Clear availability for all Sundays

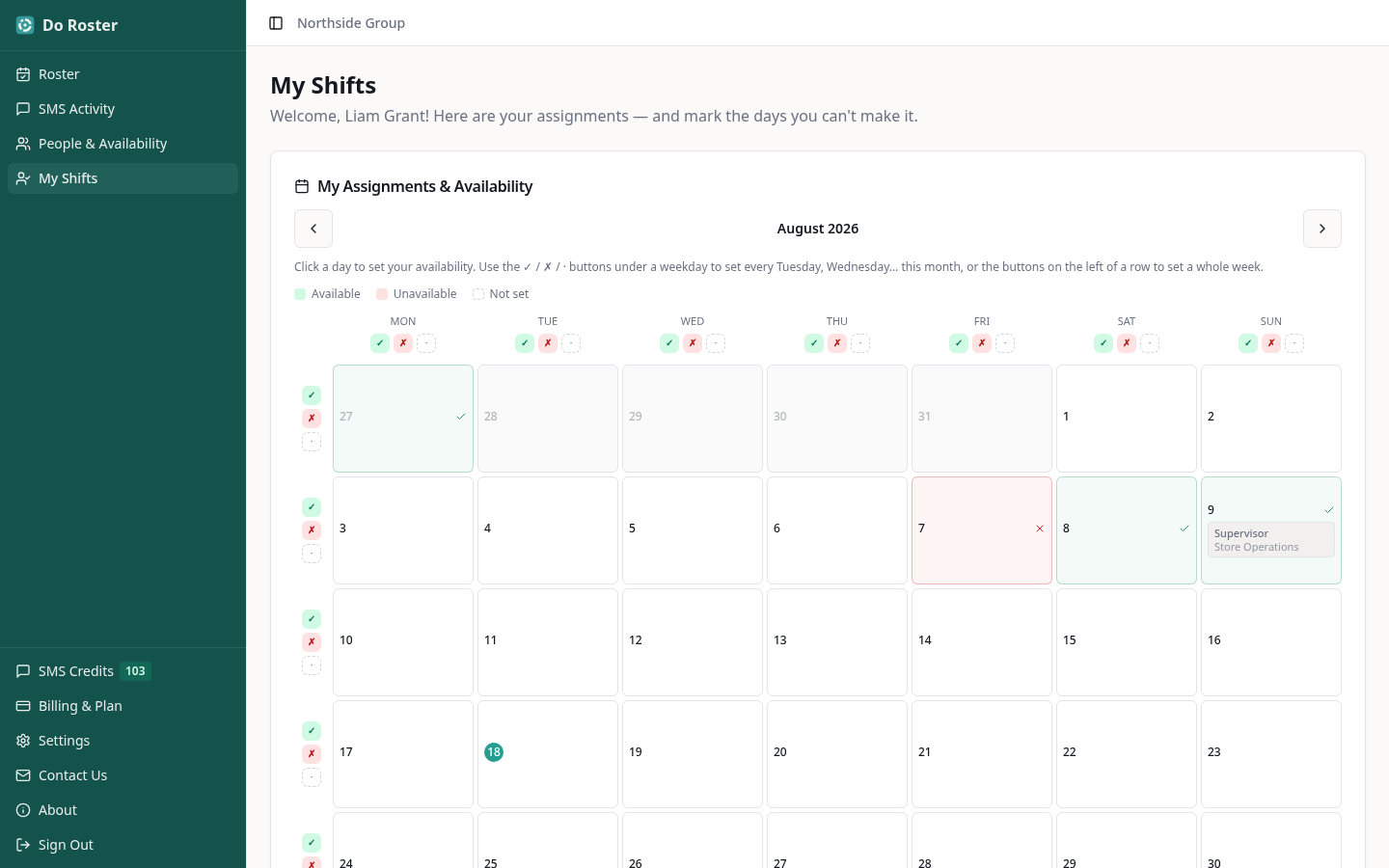click(1294, 343)
